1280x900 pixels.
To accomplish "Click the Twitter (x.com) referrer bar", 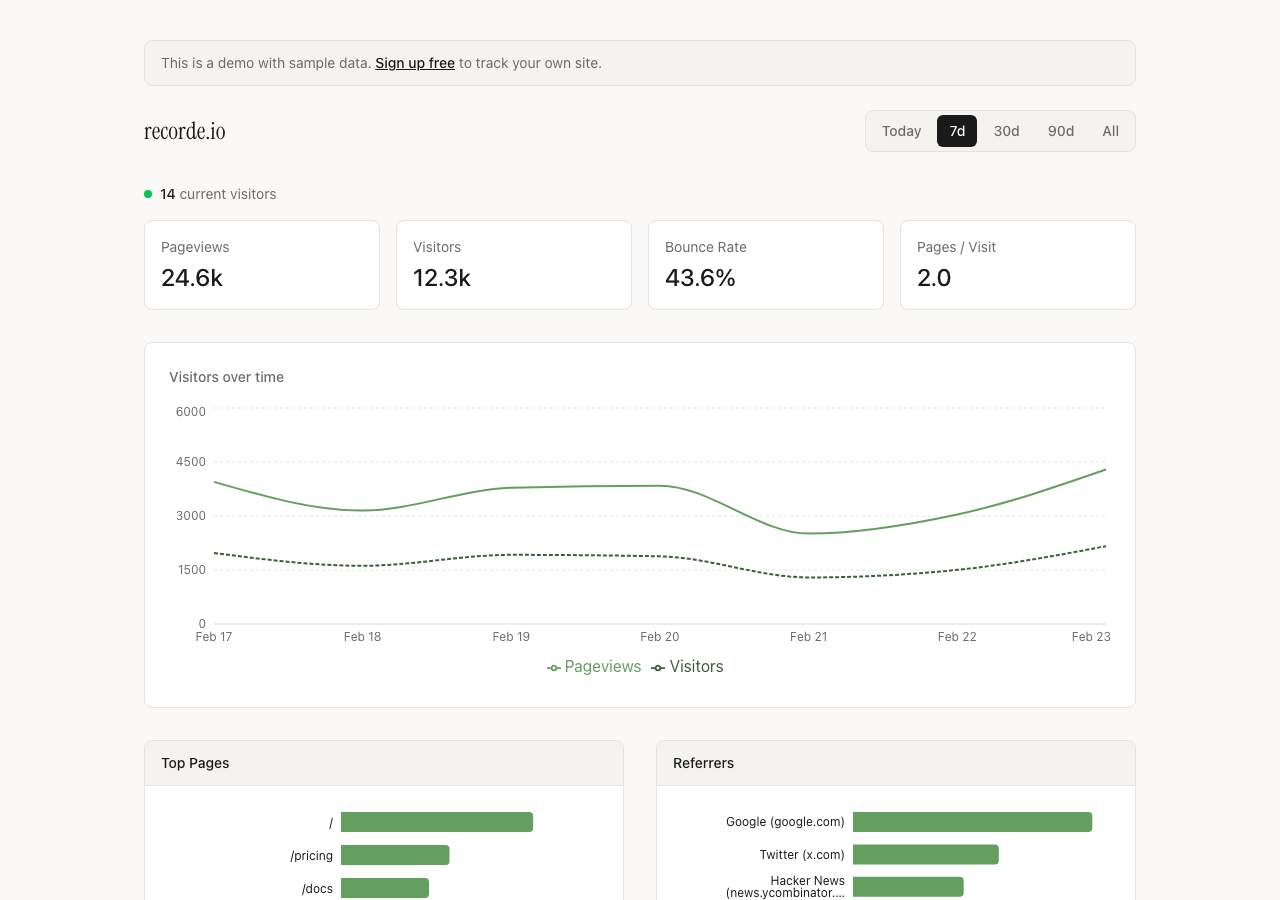I will click(x=926, y=854).
